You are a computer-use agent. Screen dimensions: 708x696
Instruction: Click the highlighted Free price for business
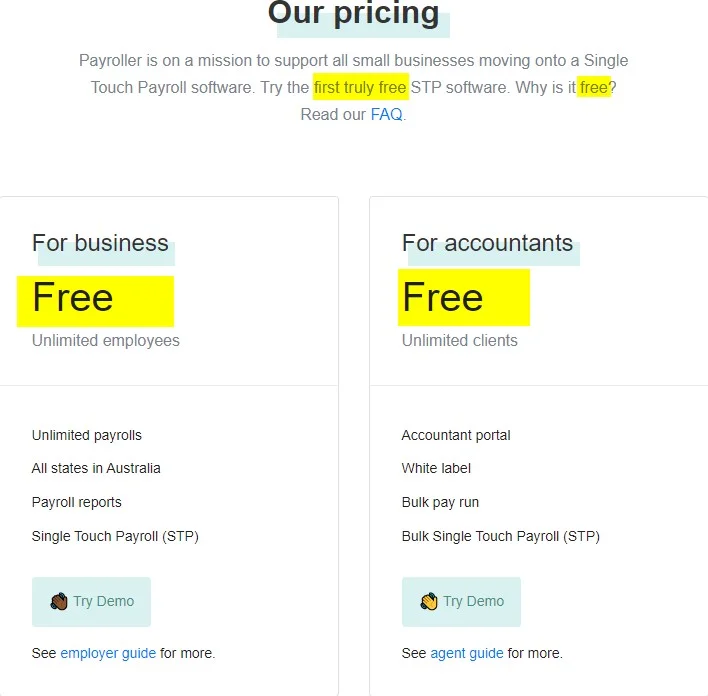click(73, 298)
